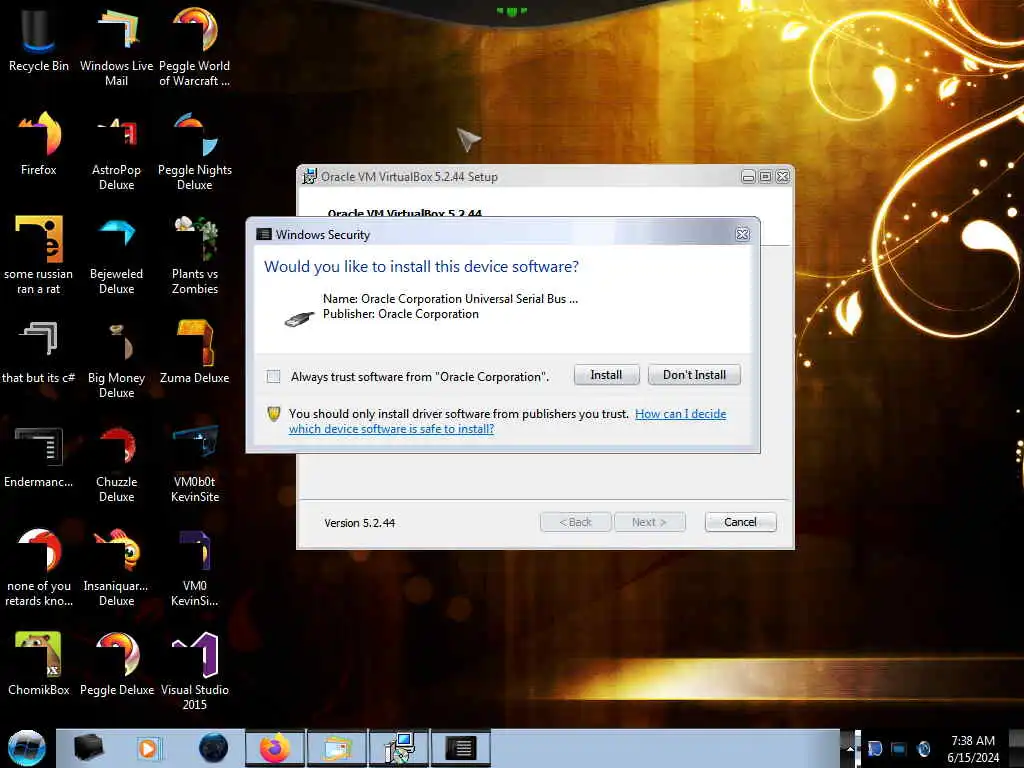Open Bejeweled Deluxe desktop icon
The height and width of the screenshot is (768, 1024).
pos(116,254)
